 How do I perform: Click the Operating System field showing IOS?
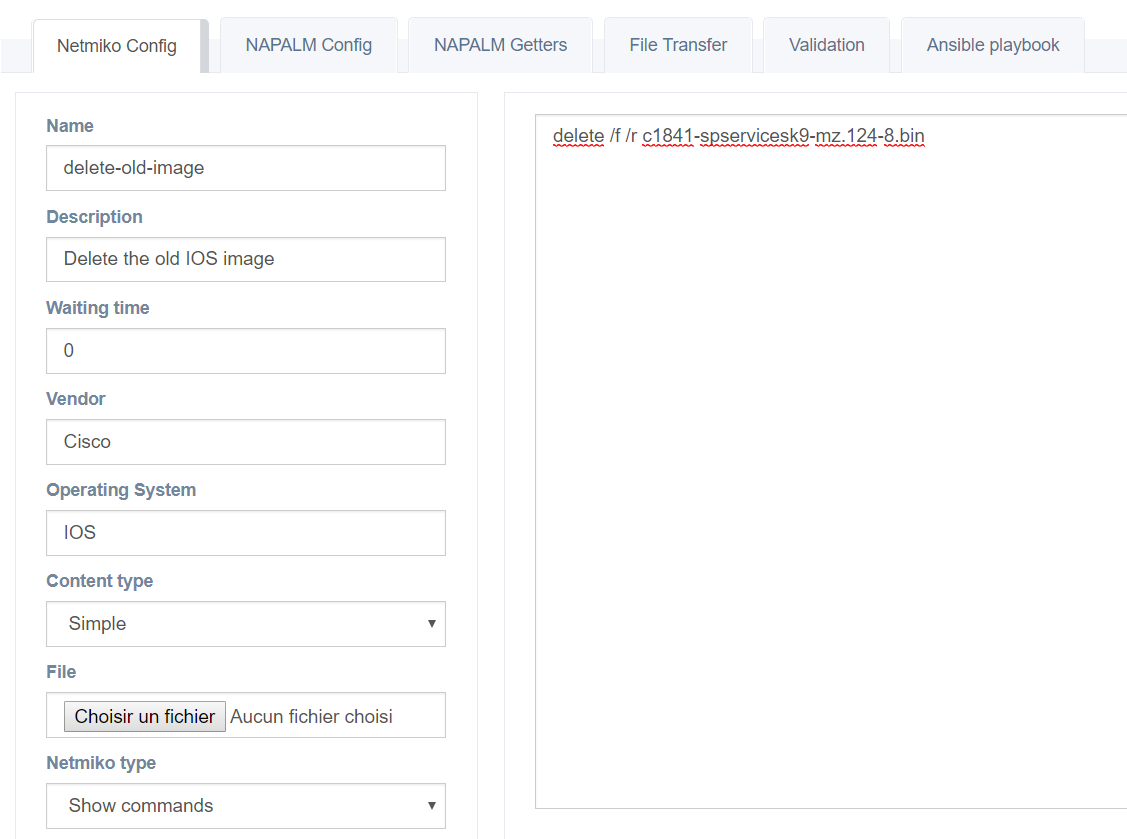(246, 533)
